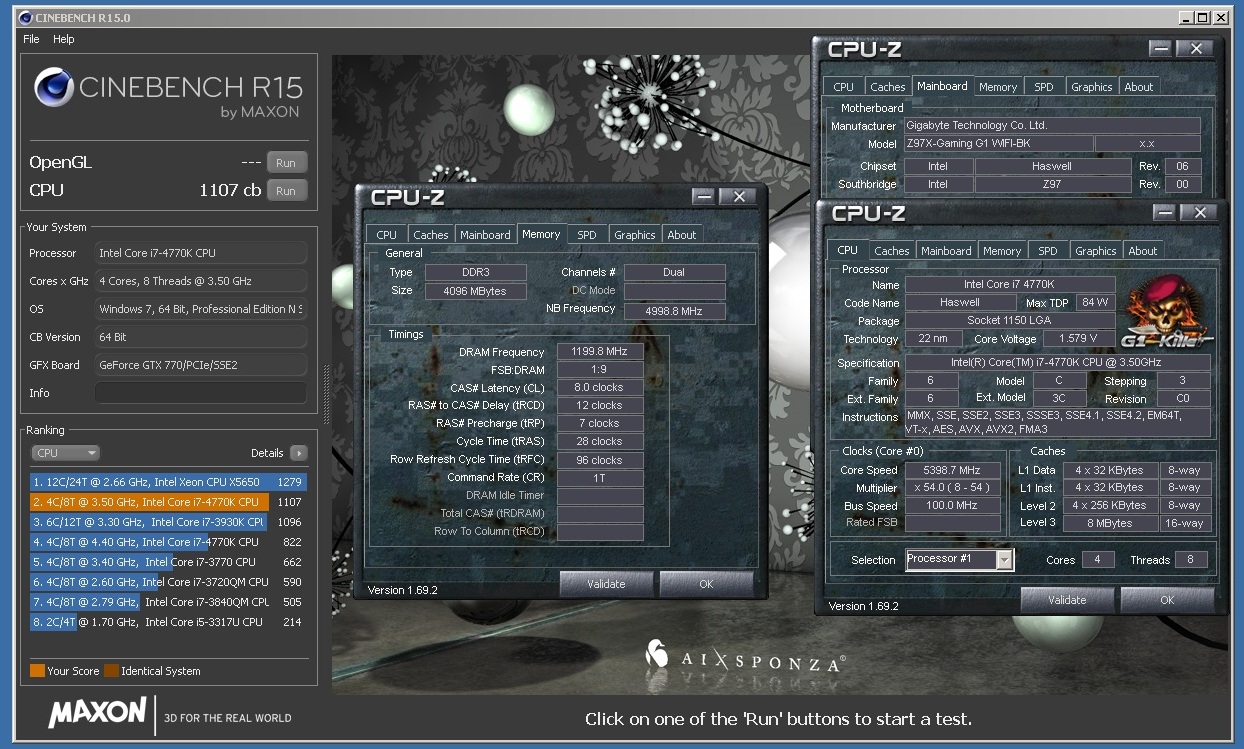Image resolution: width=1244 pixels, height=749 pixels.
Task: Select ranking row Core i7-3930K 1096
Action: (x=167, y=522)
